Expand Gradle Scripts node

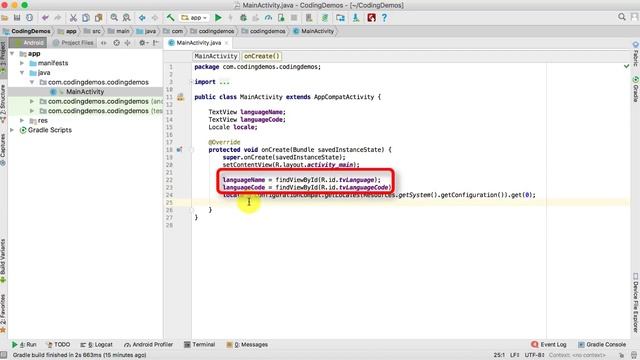point(12,130)
